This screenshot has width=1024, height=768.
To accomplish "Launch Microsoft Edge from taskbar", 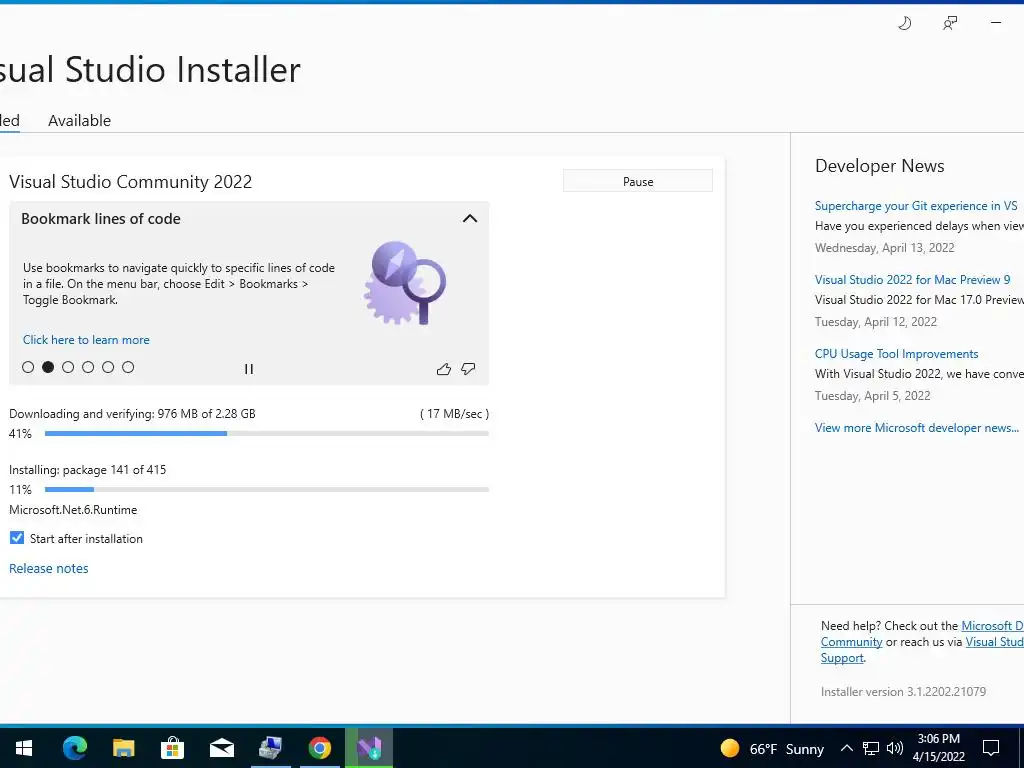I will [x=74, y=748].
